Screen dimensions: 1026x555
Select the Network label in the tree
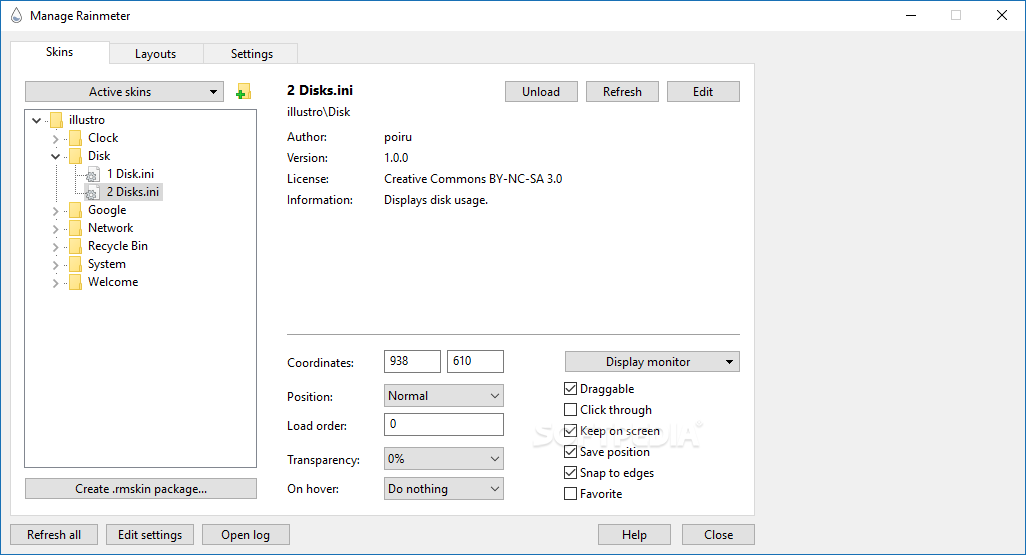pos(111,228)
